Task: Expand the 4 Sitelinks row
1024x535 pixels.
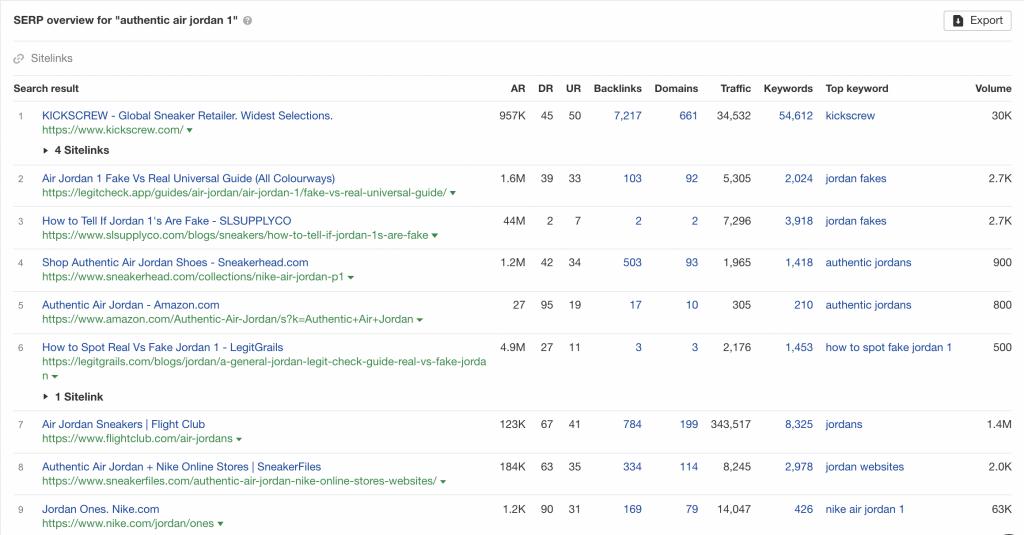Action: (x=76, y=150)
